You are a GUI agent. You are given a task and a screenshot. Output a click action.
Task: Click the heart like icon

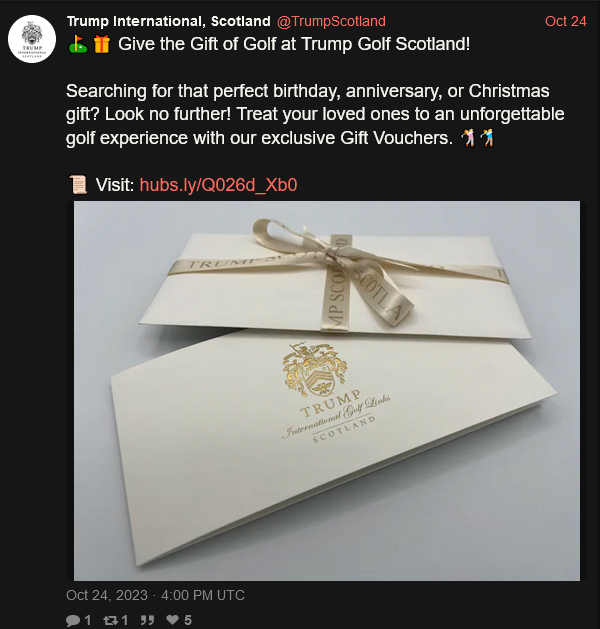pyautogui.click(x=172, y=620)
